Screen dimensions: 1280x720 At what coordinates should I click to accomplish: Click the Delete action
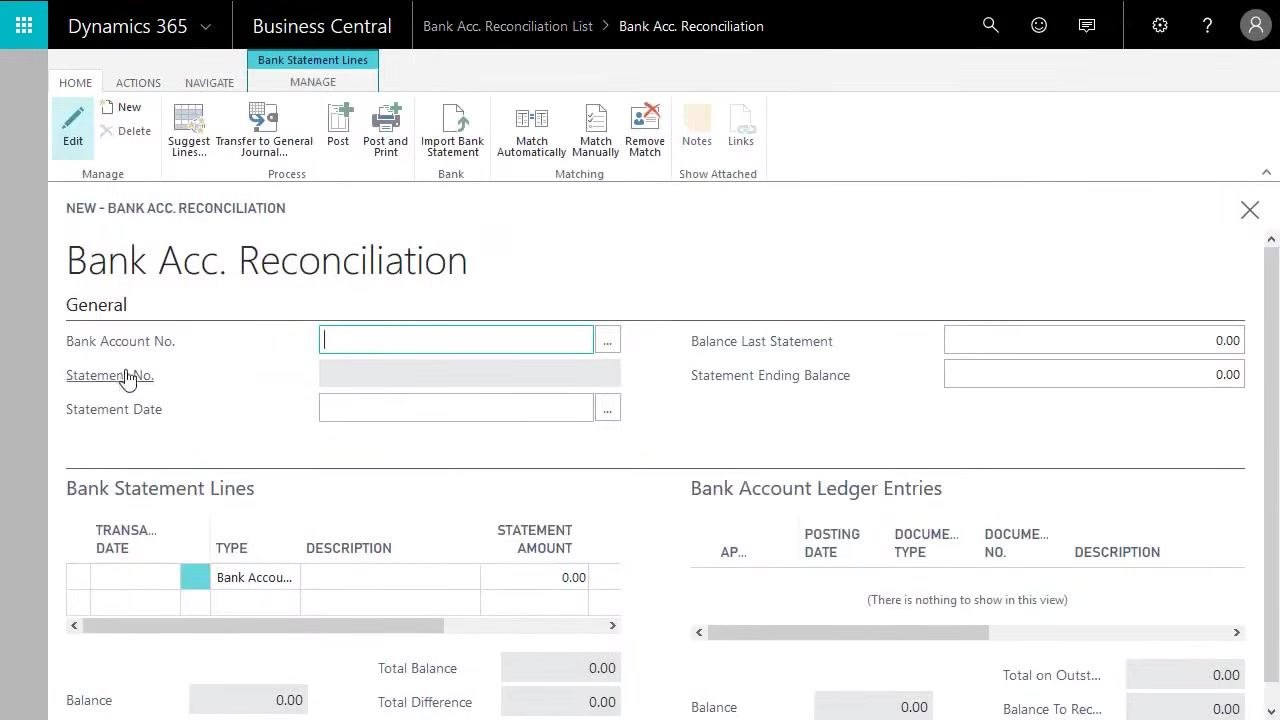point(126,131)
